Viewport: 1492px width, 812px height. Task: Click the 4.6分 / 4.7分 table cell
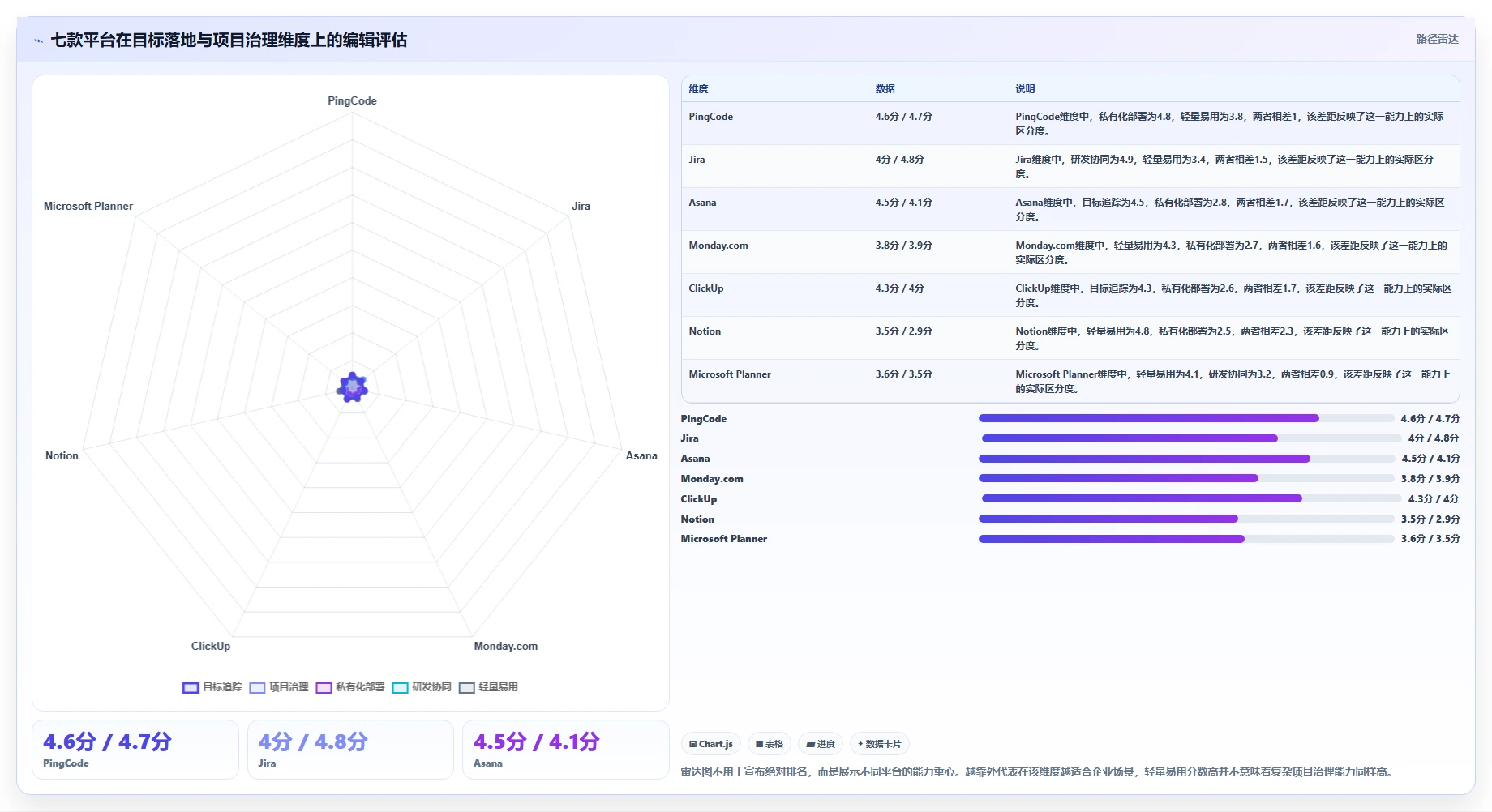[903, 117]
